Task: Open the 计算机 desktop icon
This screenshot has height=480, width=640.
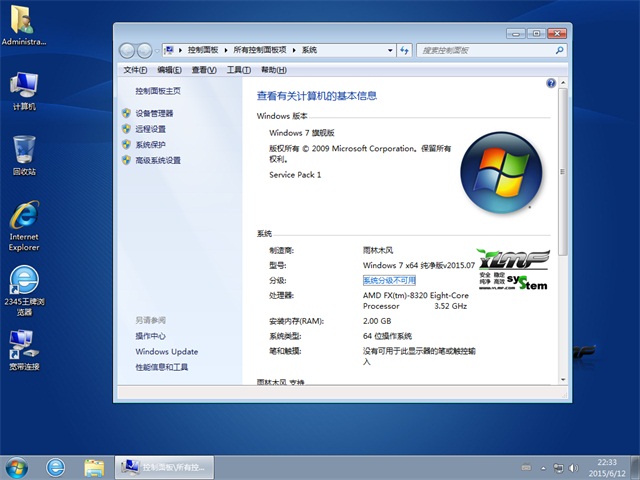Action: (24, 91)
